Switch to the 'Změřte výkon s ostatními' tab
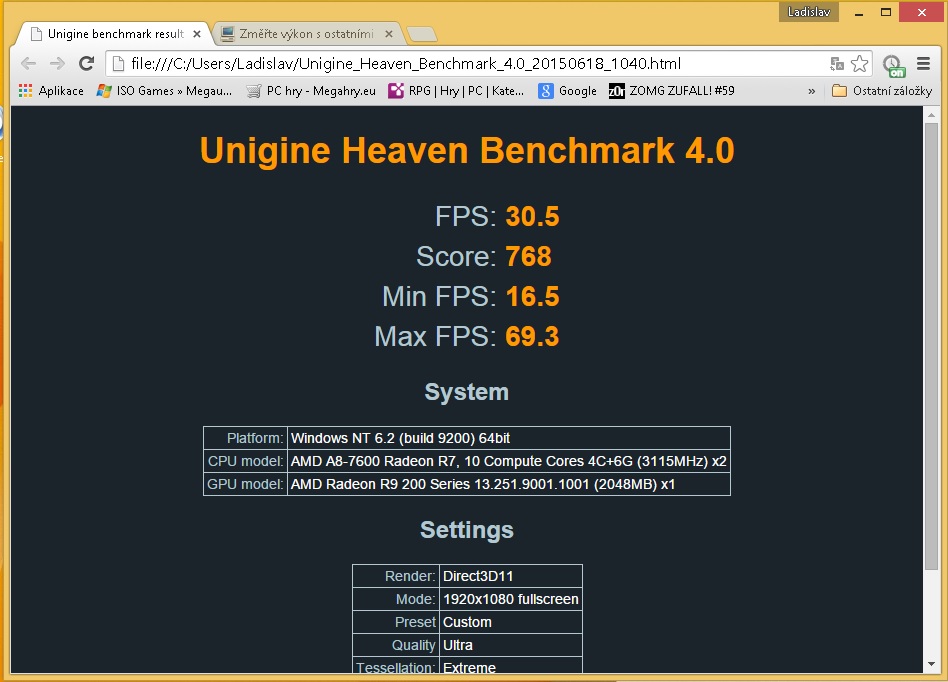 coord(300,34)
